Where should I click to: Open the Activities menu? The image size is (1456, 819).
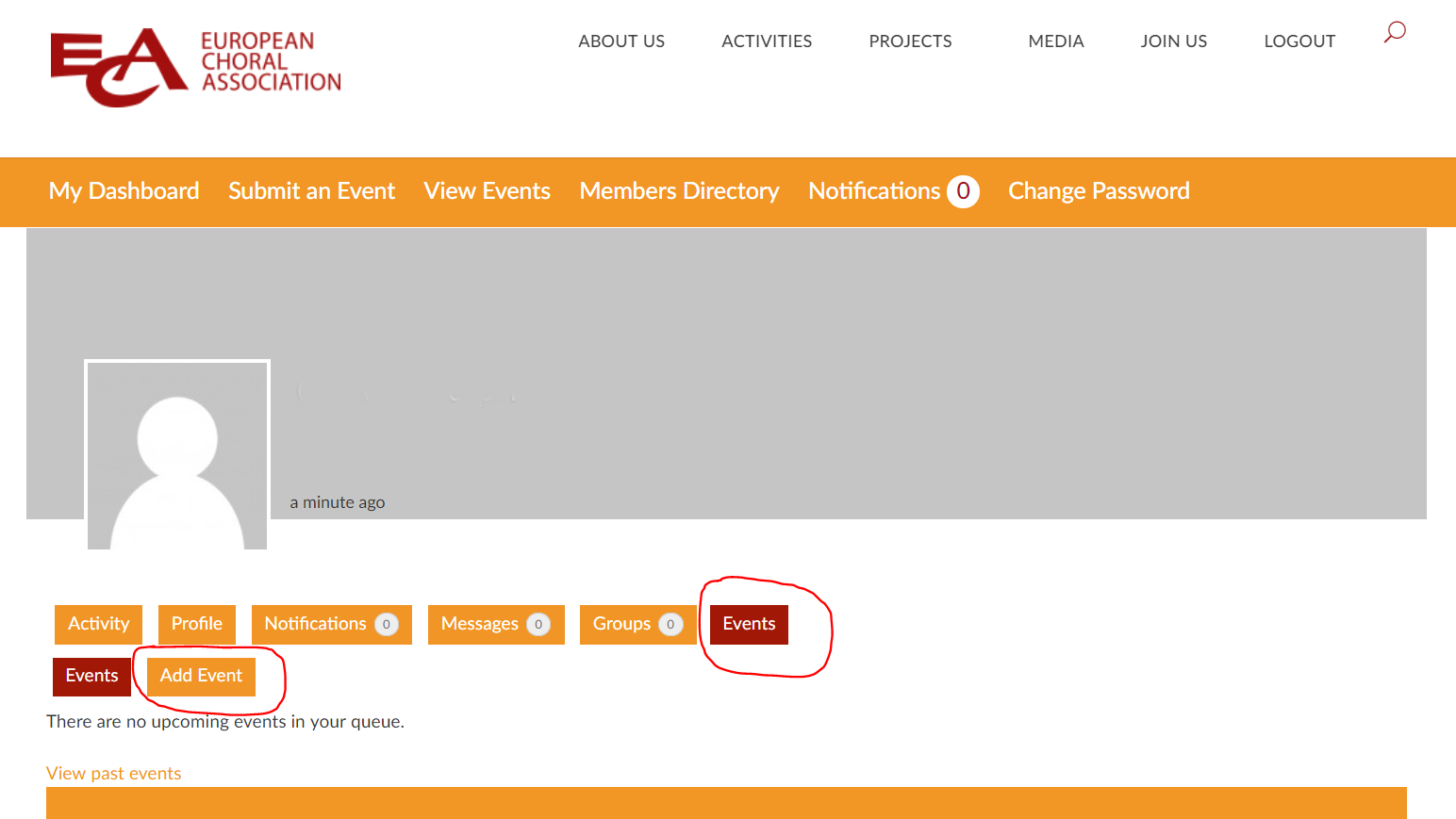[x=766, y=41]
